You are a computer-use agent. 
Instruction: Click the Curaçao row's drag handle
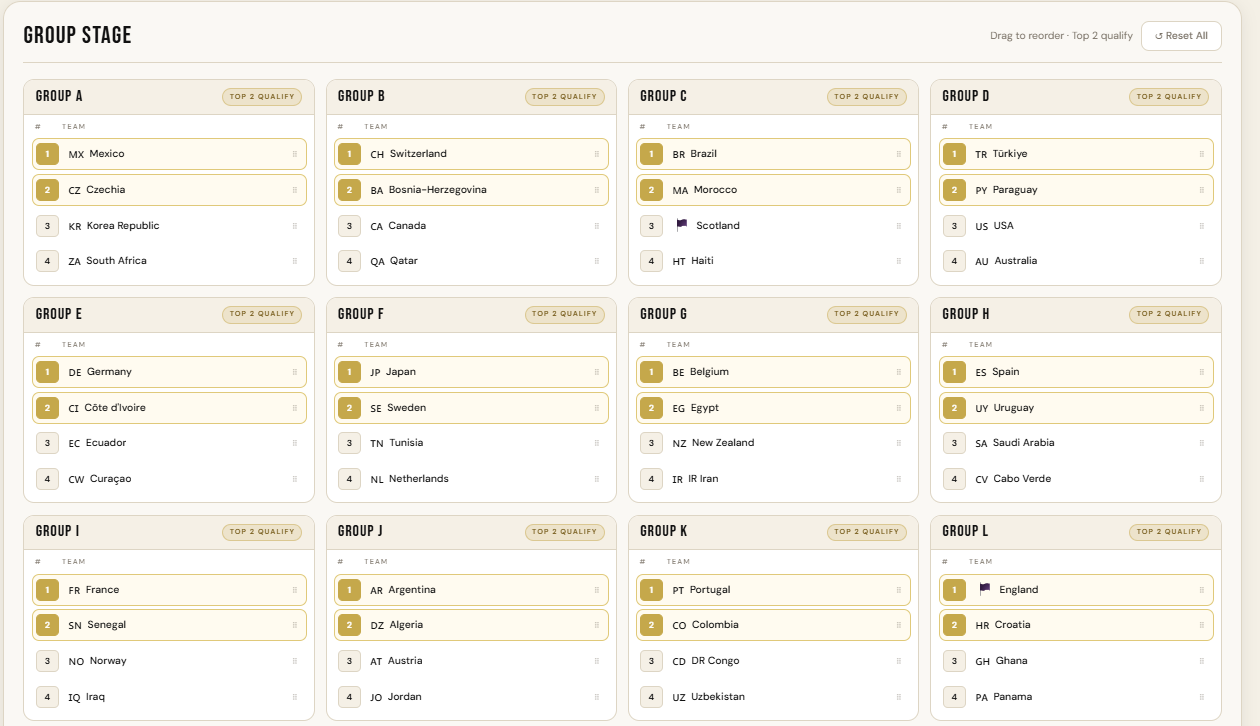pyautogui.click(x=295, y=479)
